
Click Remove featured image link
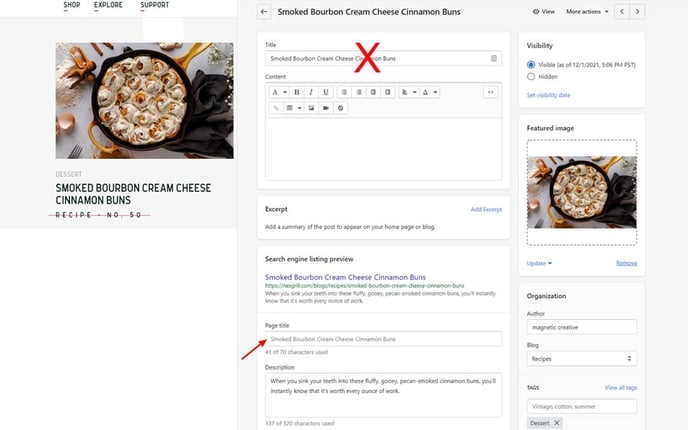coord(626,263)
